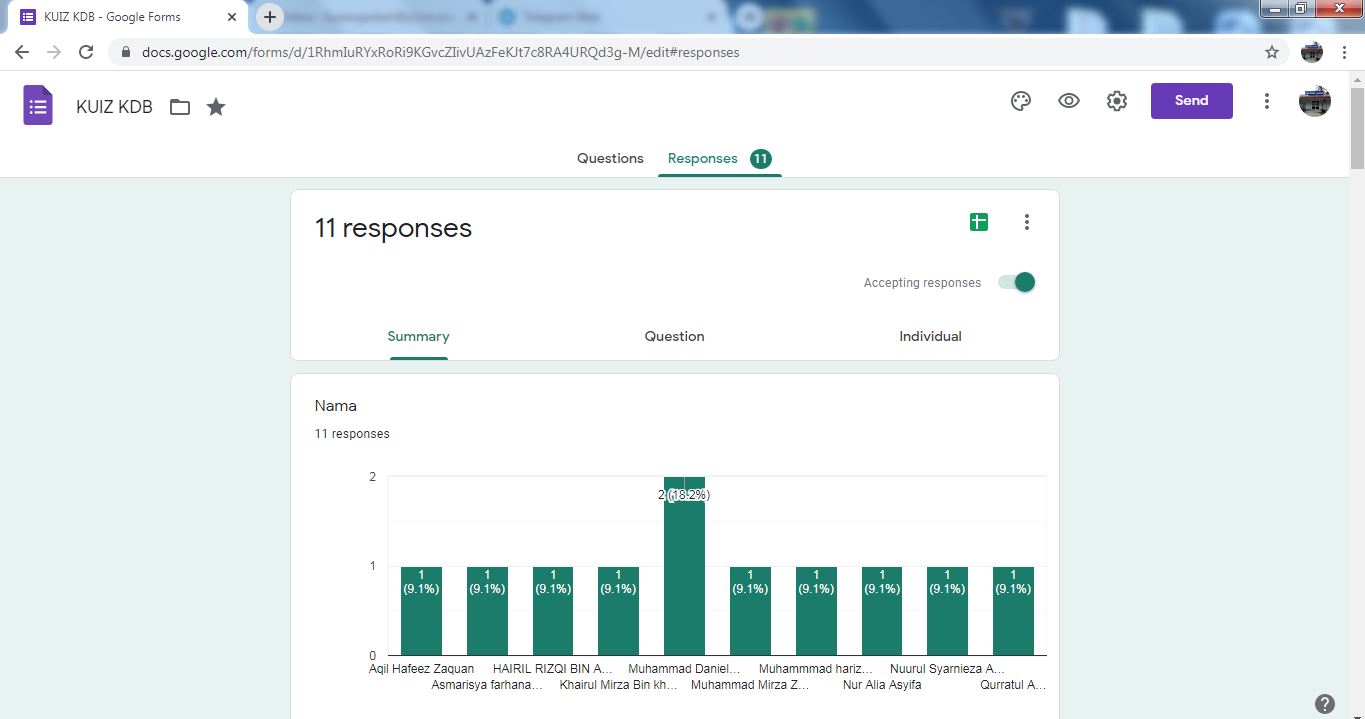Open form settings gear icon
The image size is (1365, 719).
coord(1117,101)
